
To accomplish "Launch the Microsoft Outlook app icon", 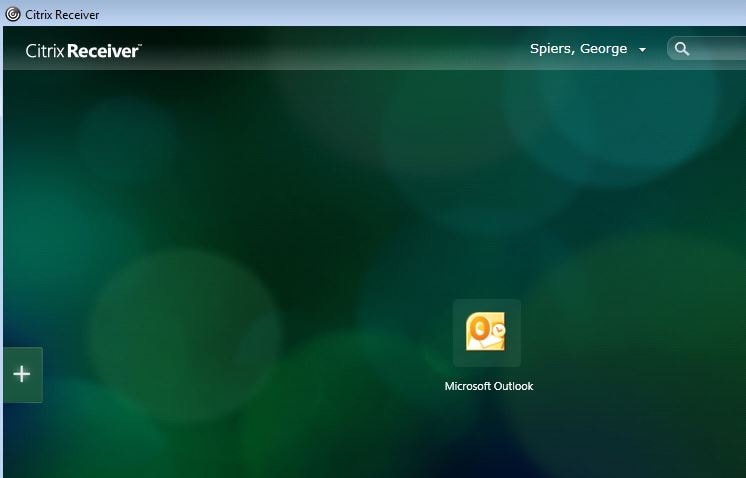I will pyautogui.click(x=487, y=332).
